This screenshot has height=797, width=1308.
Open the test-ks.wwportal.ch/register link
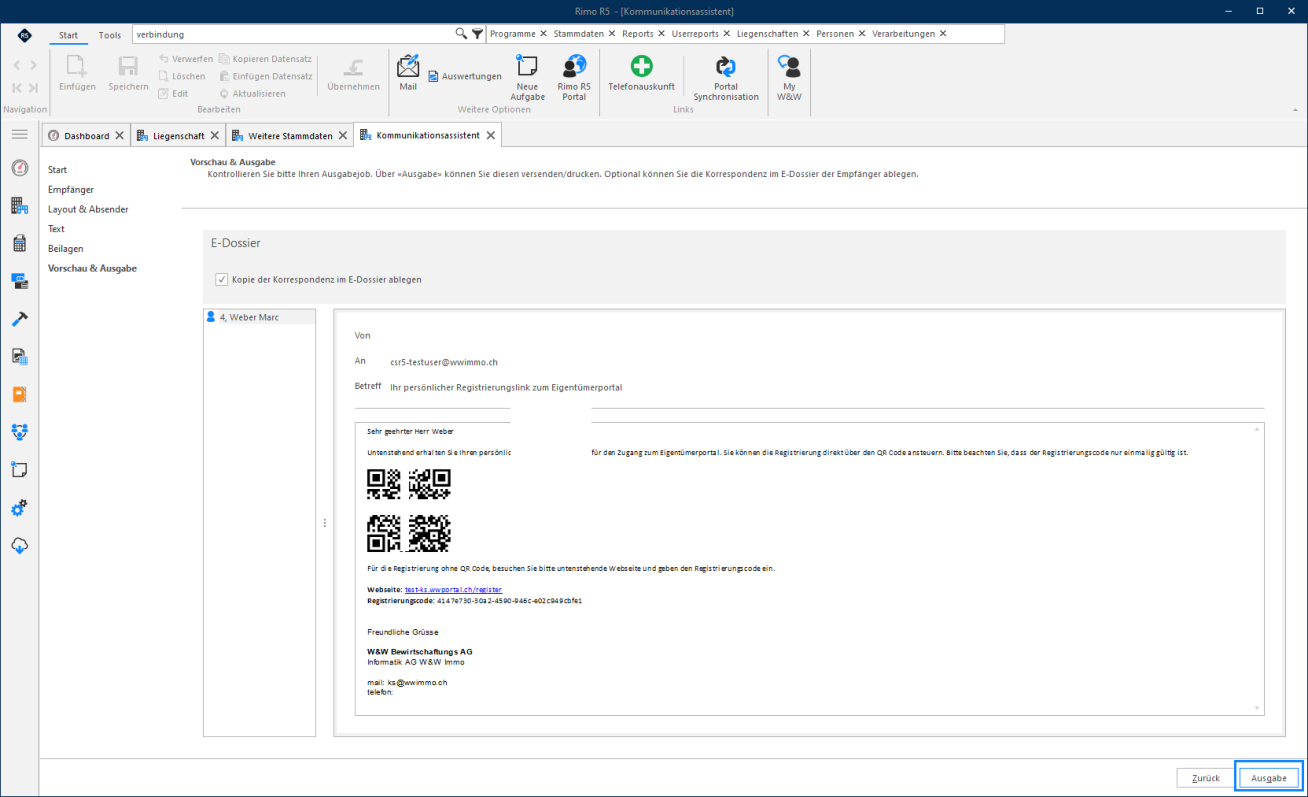(x=453, y=590)
